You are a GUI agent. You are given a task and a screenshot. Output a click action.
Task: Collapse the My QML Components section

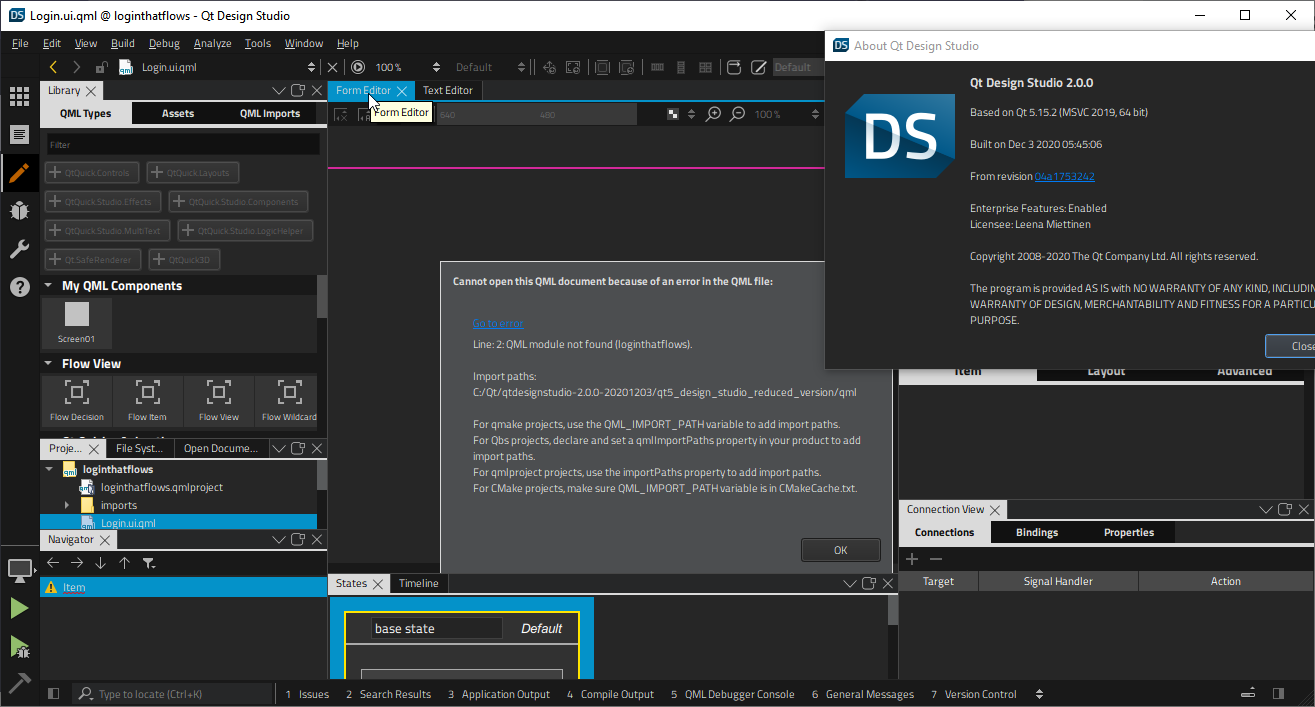(x=48, y=286)
